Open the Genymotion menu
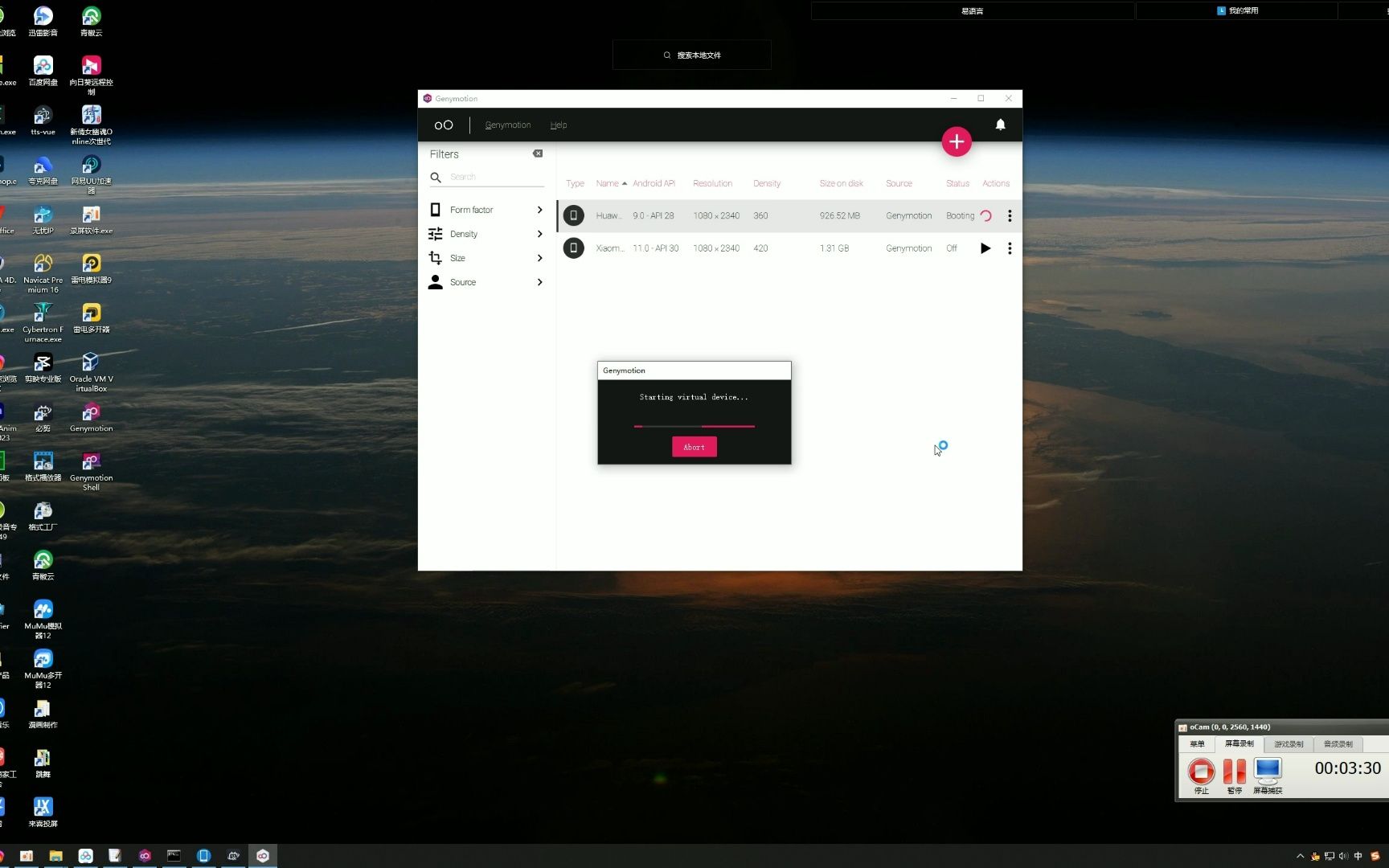The image size is (1389, 868). click(508, 125)
